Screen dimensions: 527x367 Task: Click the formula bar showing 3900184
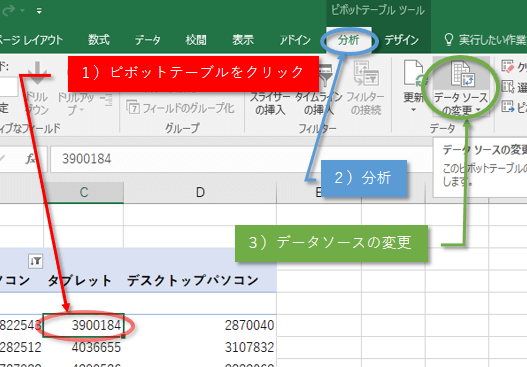pos(241,159)
